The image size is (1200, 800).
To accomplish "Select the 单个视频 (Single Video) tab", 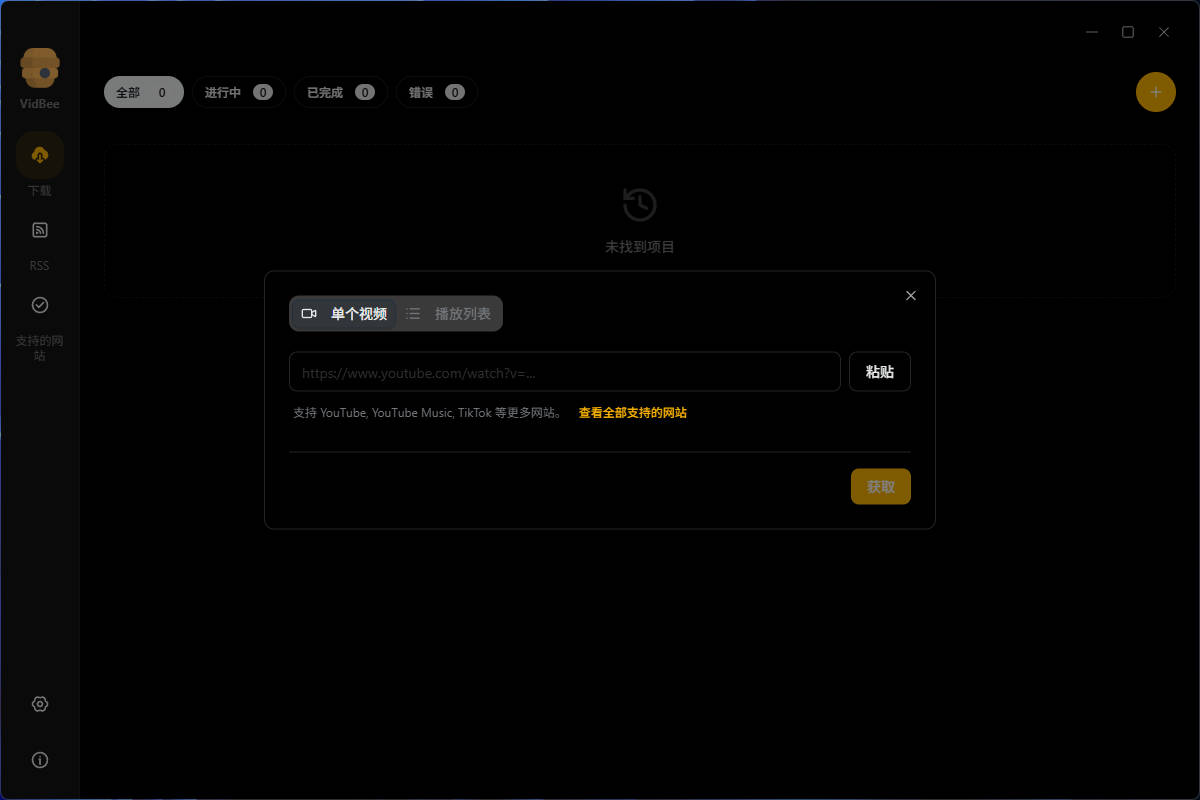I will tap(345, 313).
